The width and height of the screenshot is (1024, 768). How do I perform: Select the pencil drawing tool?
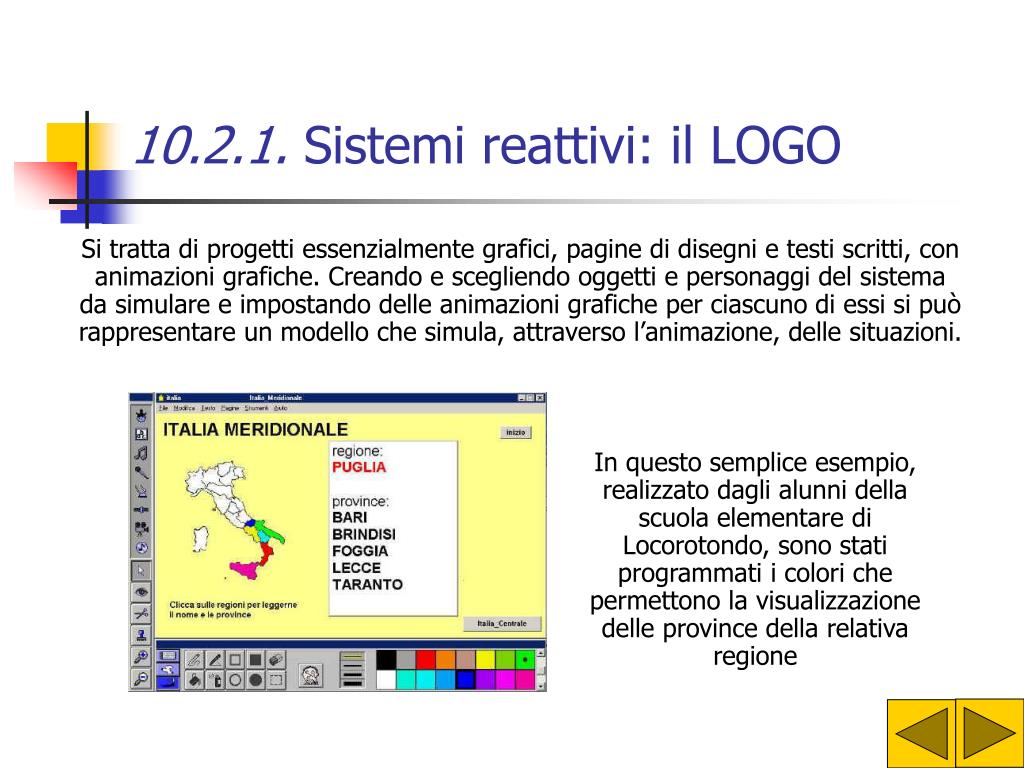pos(195,660)
